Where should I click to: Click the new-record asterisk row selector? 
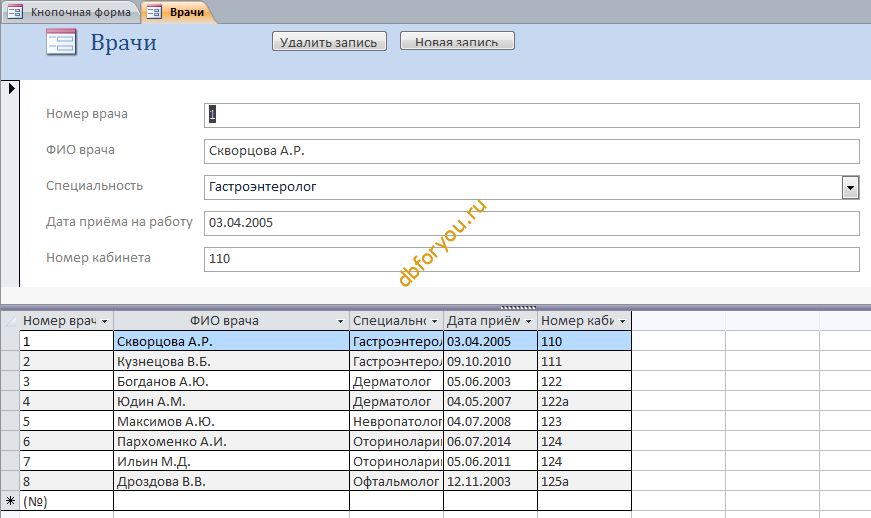[10, 501]
